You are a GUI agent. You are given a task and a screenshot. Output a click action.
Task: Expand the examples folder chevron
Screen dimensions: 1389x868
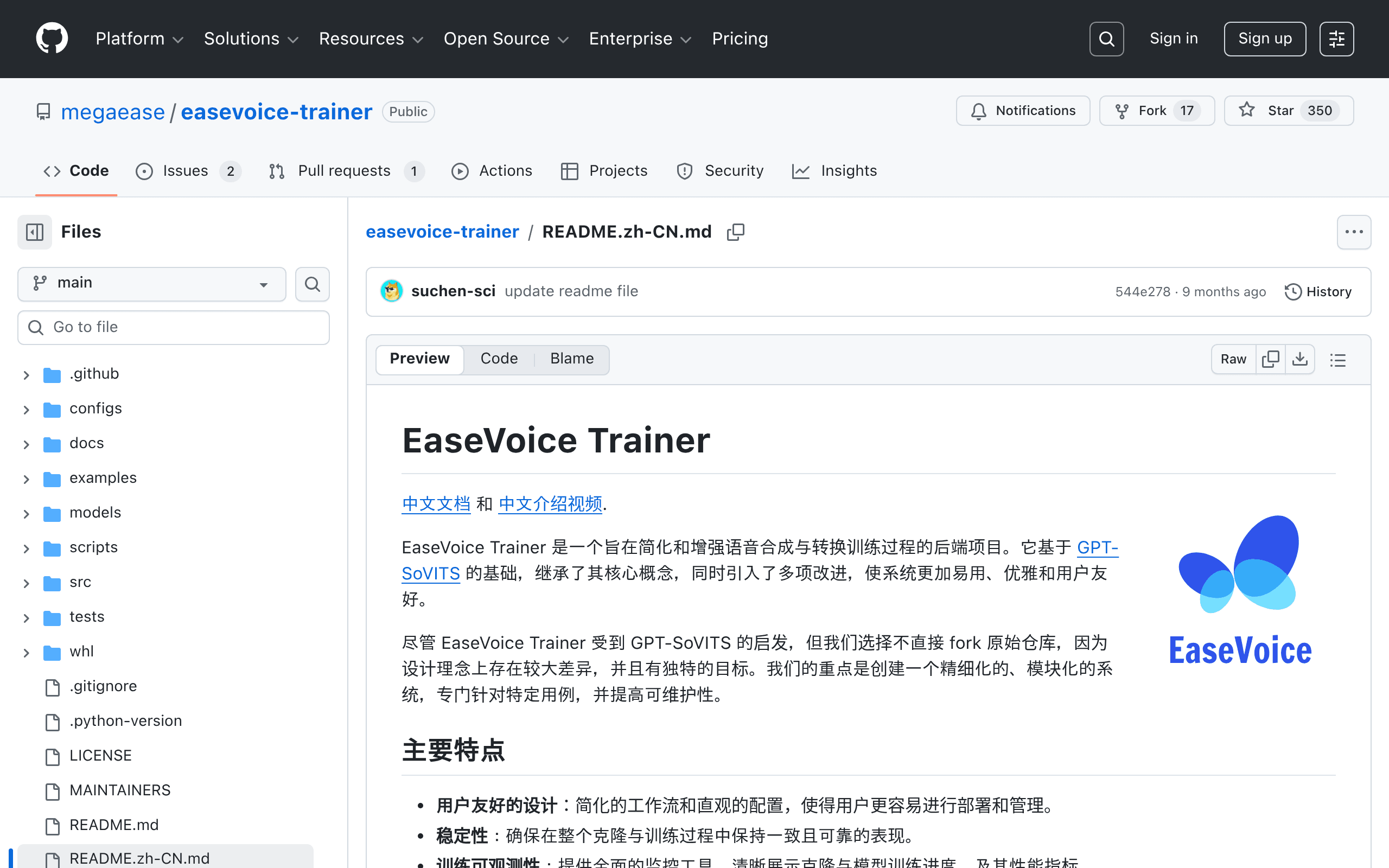tap(27, 479)
